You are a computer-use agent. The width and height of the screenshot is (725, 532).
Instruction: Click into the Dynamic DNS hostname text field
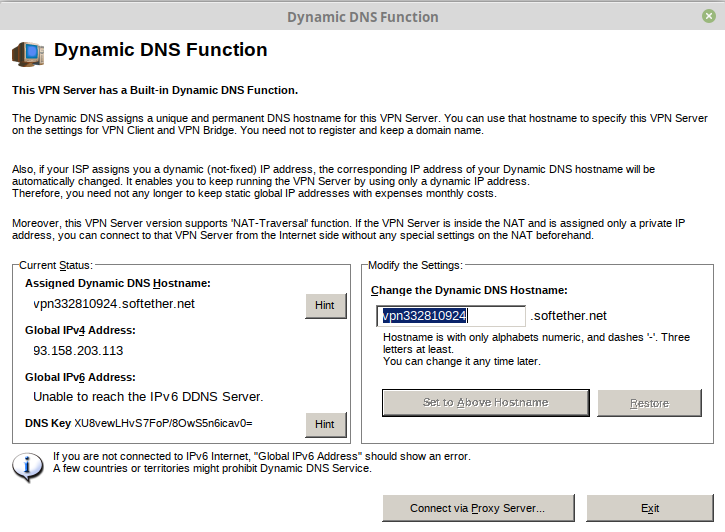pyautogui.click(x=451, y=316)
